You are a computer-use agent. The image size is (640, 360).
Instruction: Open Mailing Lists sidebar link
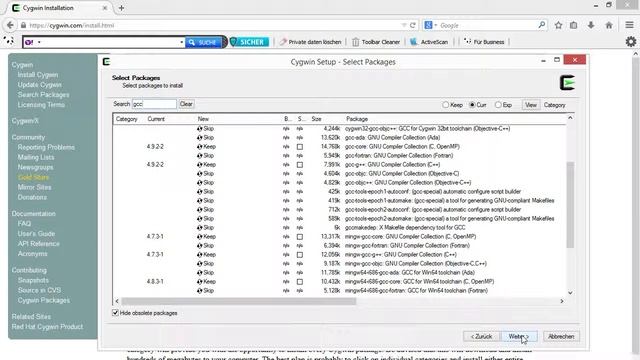coord(36,157)
